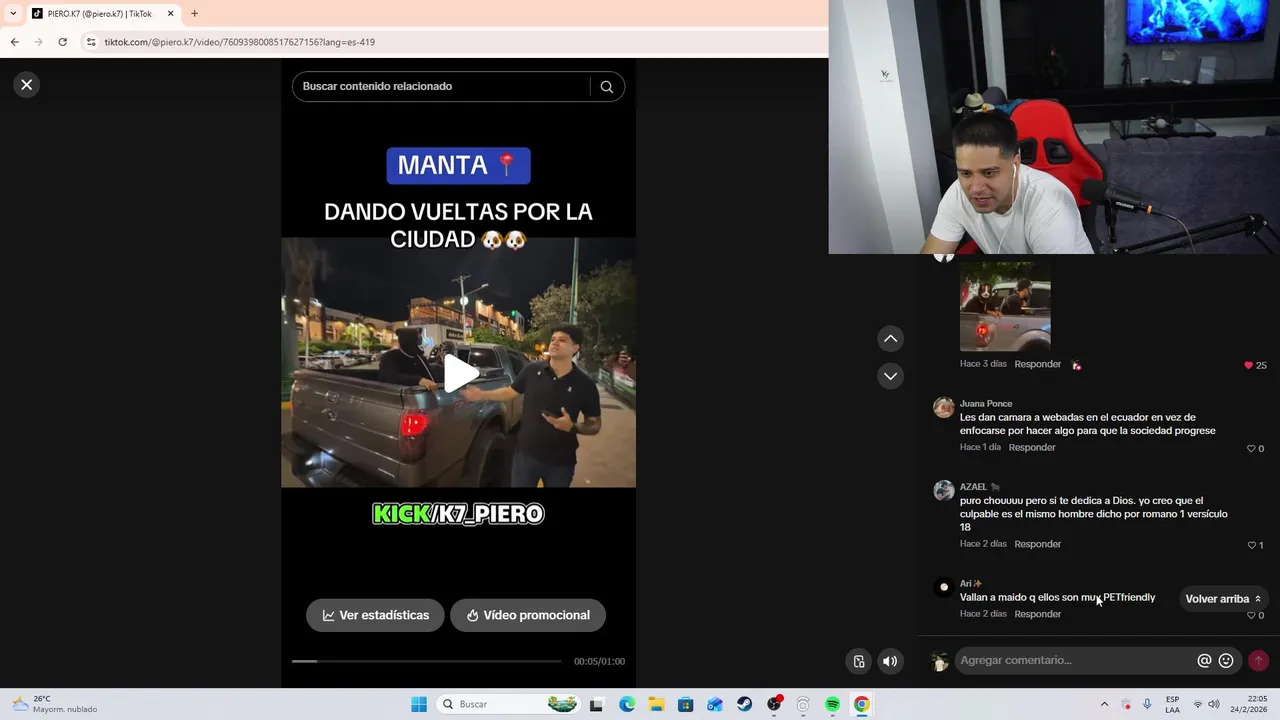Reply to AZAEL's comment

pyautogui.click(x=1037, y=544)
